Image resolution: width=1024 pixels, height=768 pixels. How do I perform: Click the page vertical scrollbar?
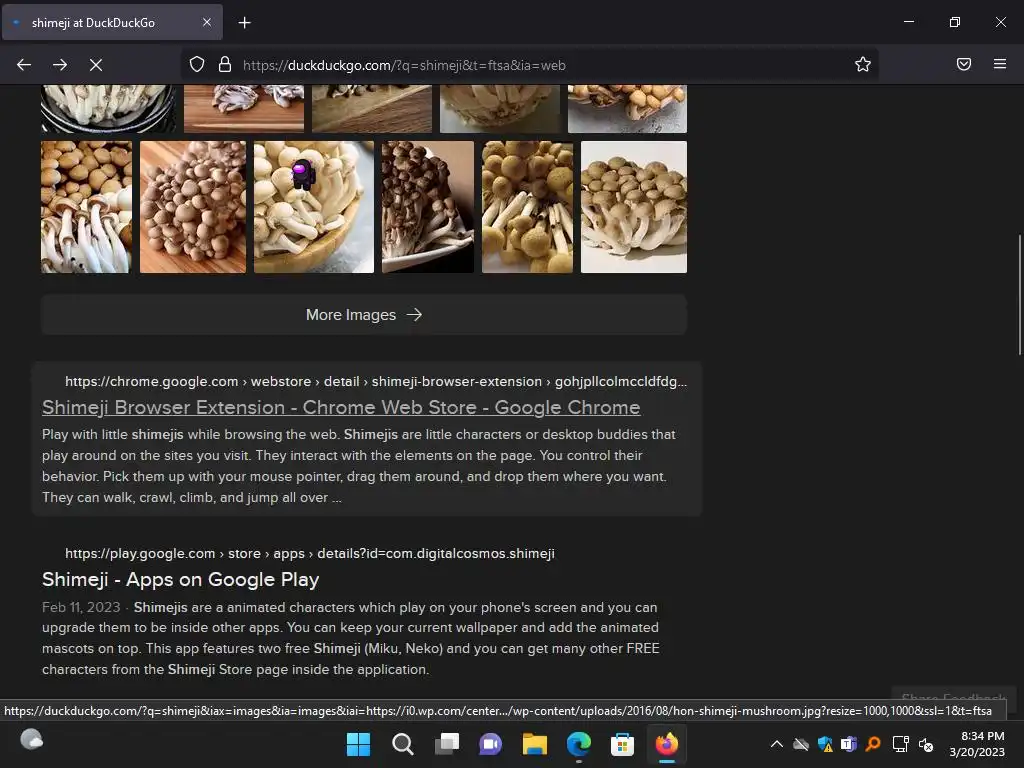coord(1019,294)
